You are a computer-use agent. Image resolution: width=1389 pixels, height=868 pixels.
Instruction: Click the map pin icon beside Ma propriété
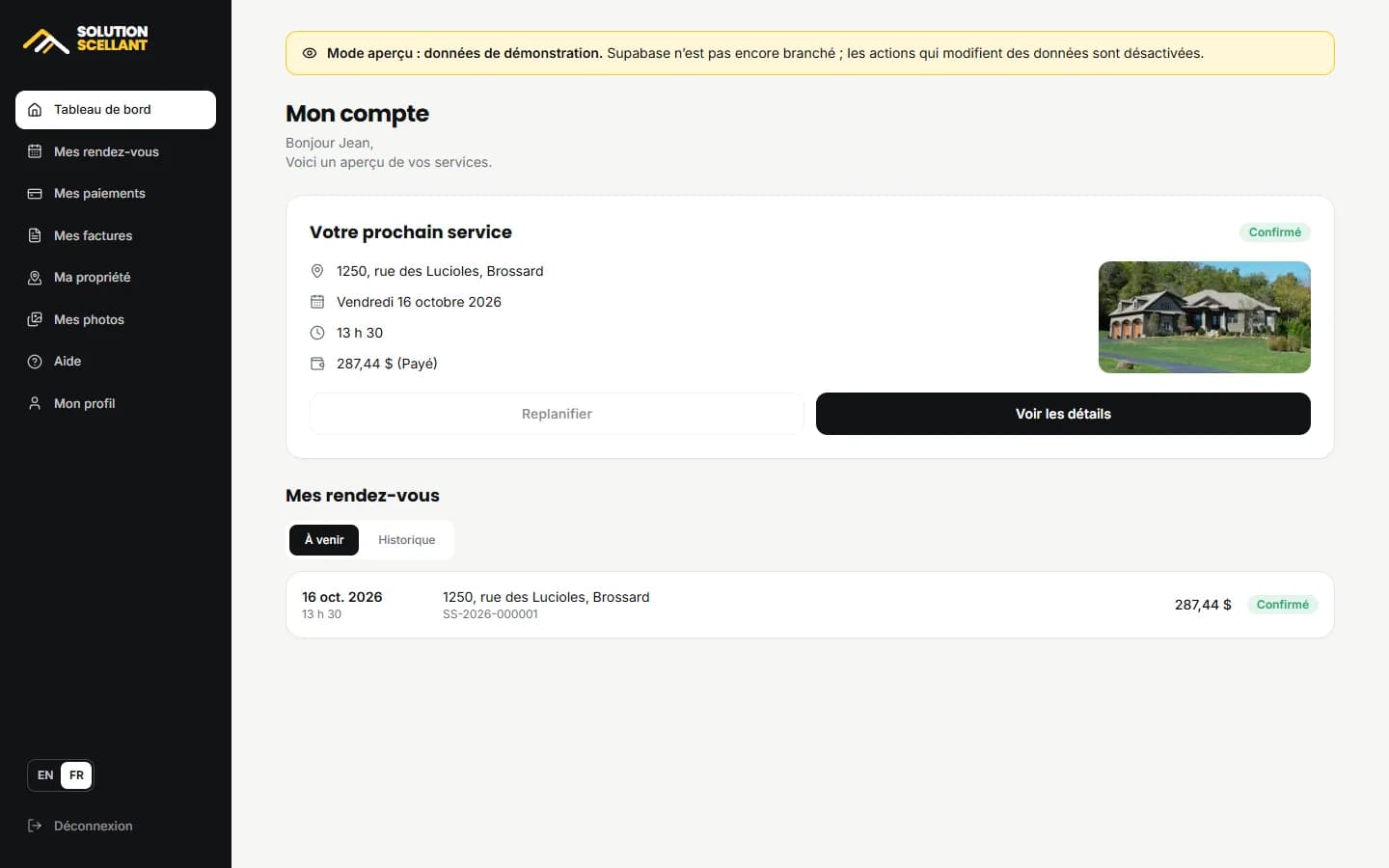click(x=35, y=278)
